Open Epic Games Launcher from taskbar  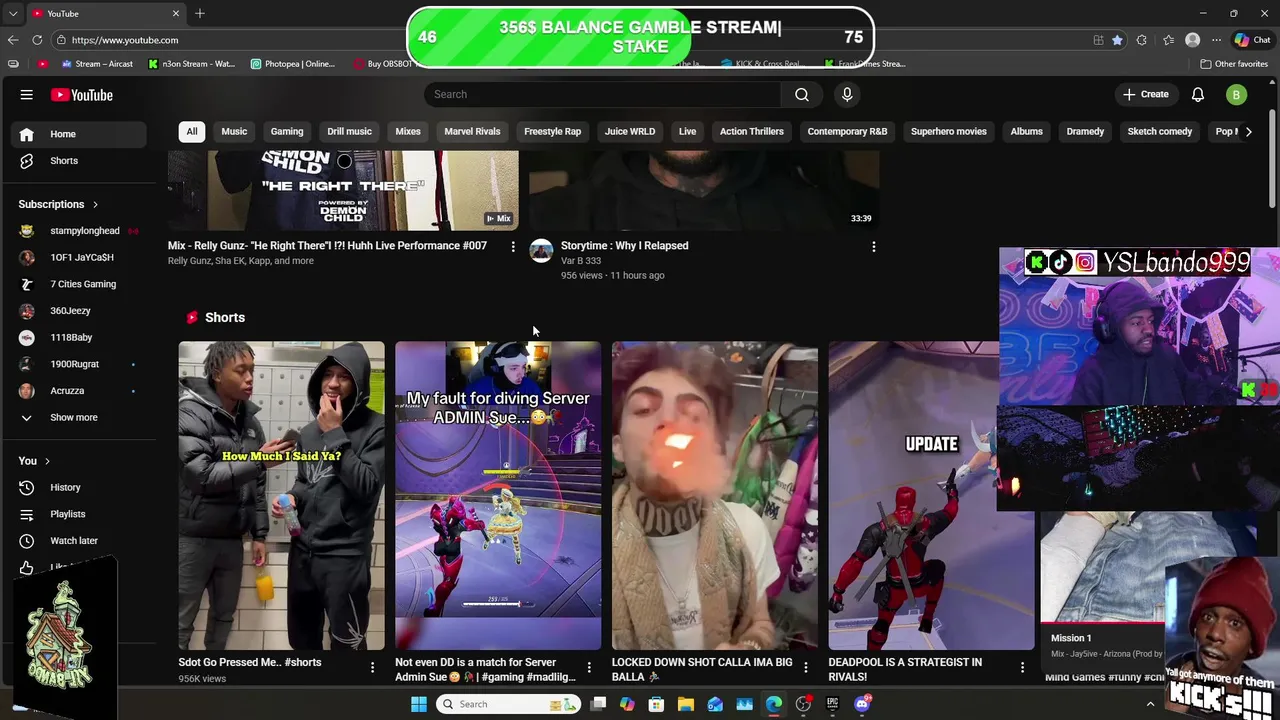tap(832, 704)
